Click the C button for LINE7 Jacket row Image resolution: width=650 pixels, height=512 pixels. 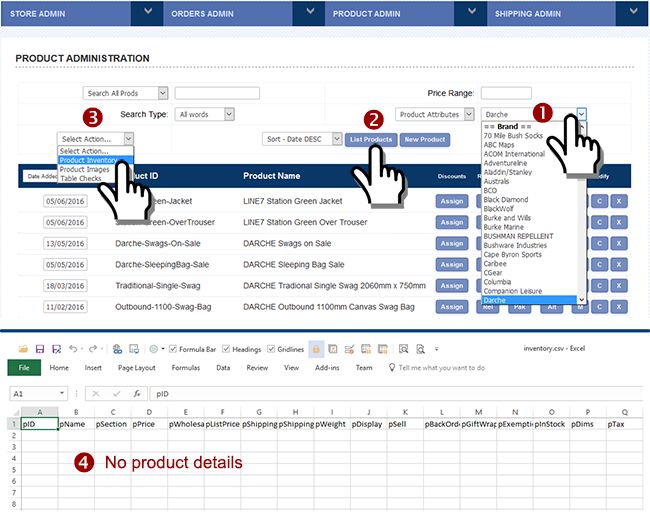pyautogui.click(x=599, y=200)
